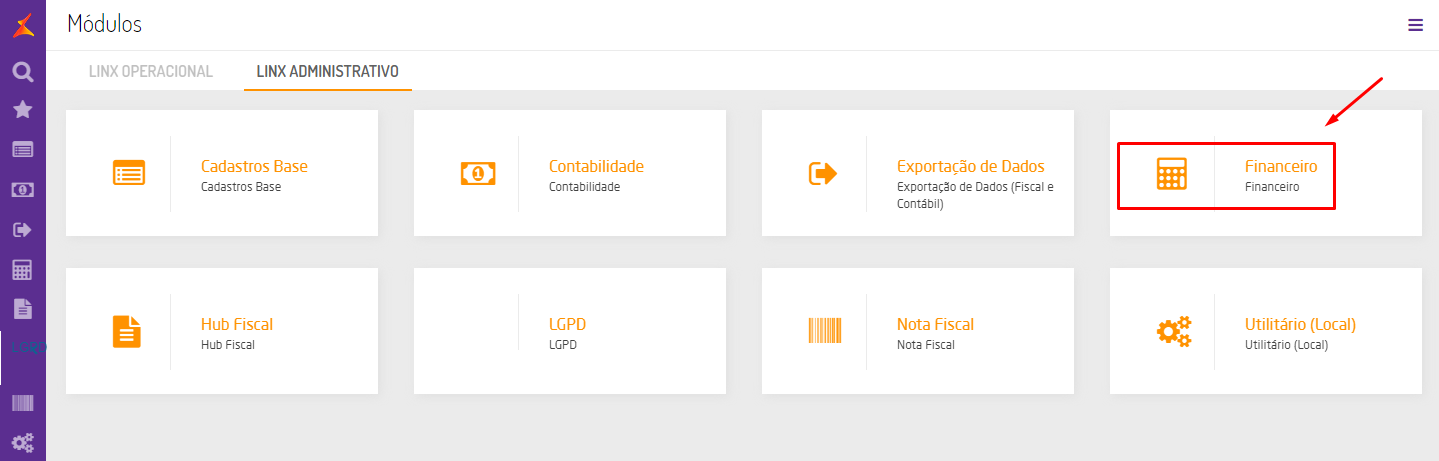Open the Cadastros Base module card
This screenshot has width=1439, height=461.
222,173
